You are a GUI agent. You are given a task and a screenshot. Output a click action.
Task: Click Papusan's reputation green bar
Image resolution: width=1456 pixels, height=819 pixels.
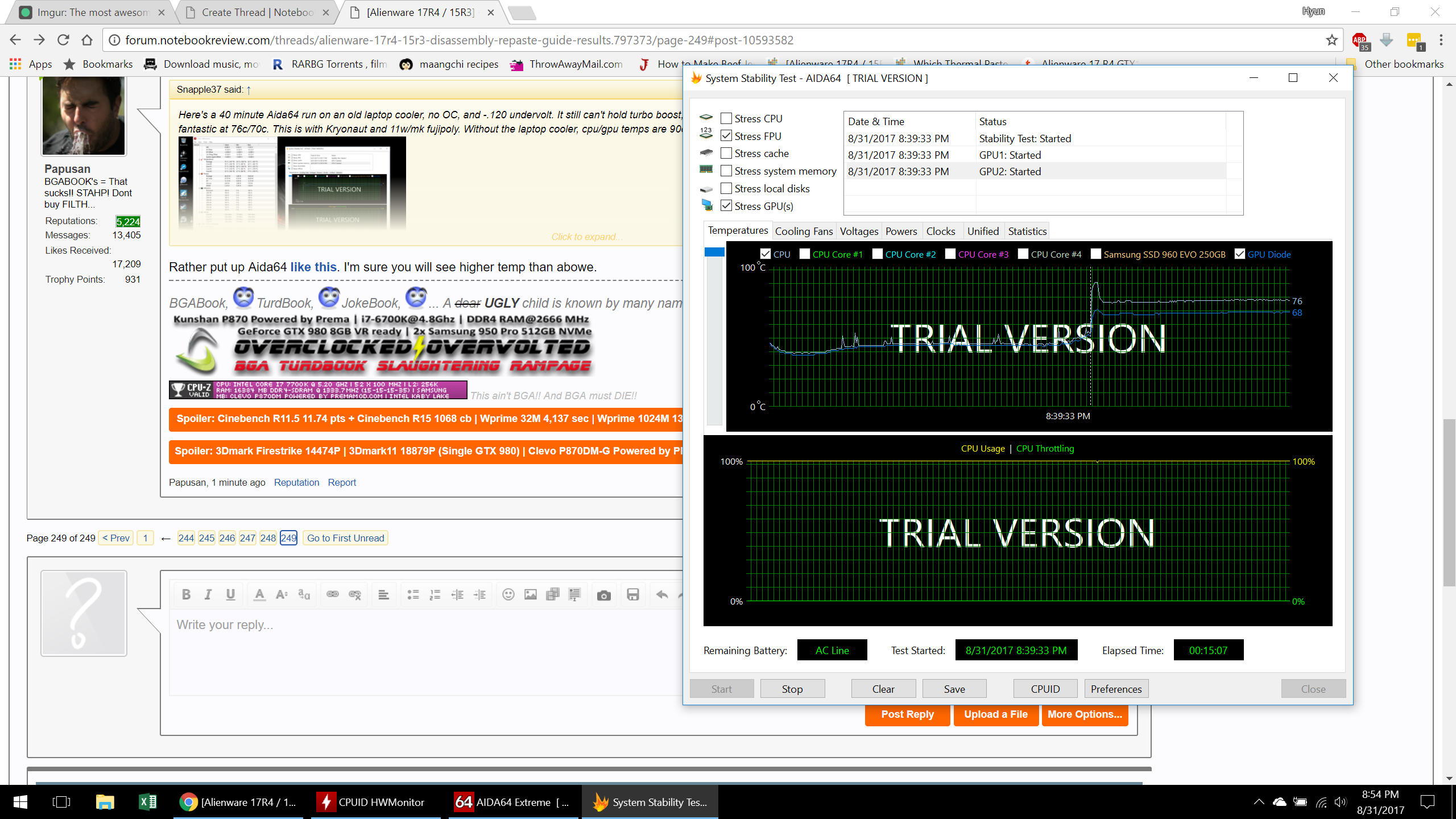point(128,221)
